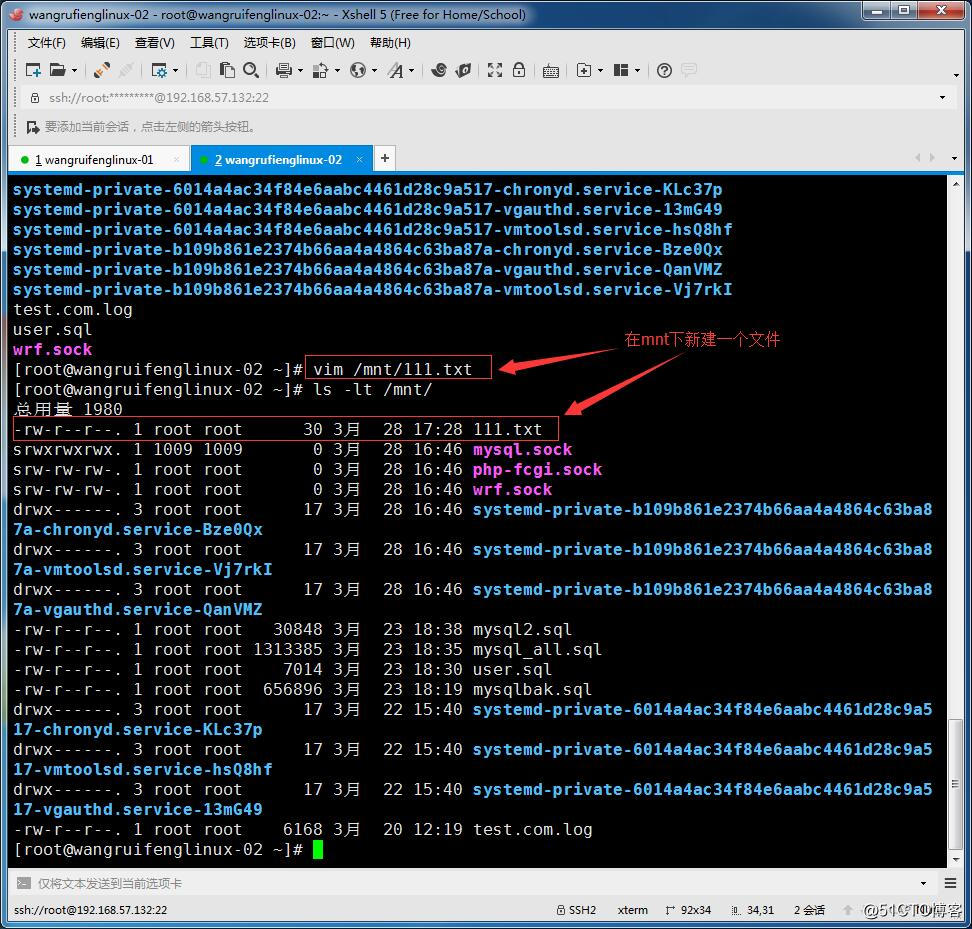Open the tab list dropdown arrow
The image size is (972, 929).
[x=954, y=158]
